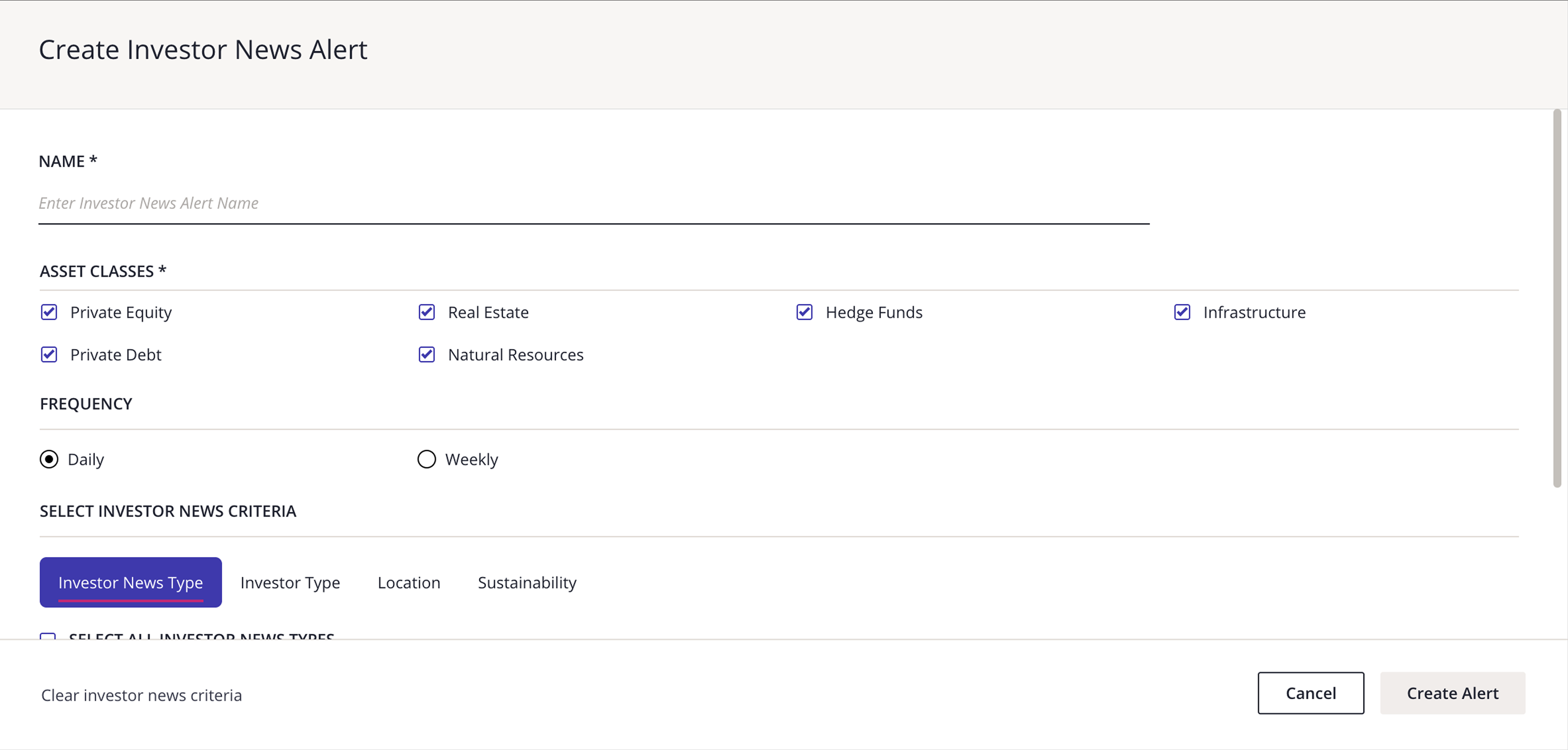Uncheck the Infrastructure asset class

tap(1181, 312)
